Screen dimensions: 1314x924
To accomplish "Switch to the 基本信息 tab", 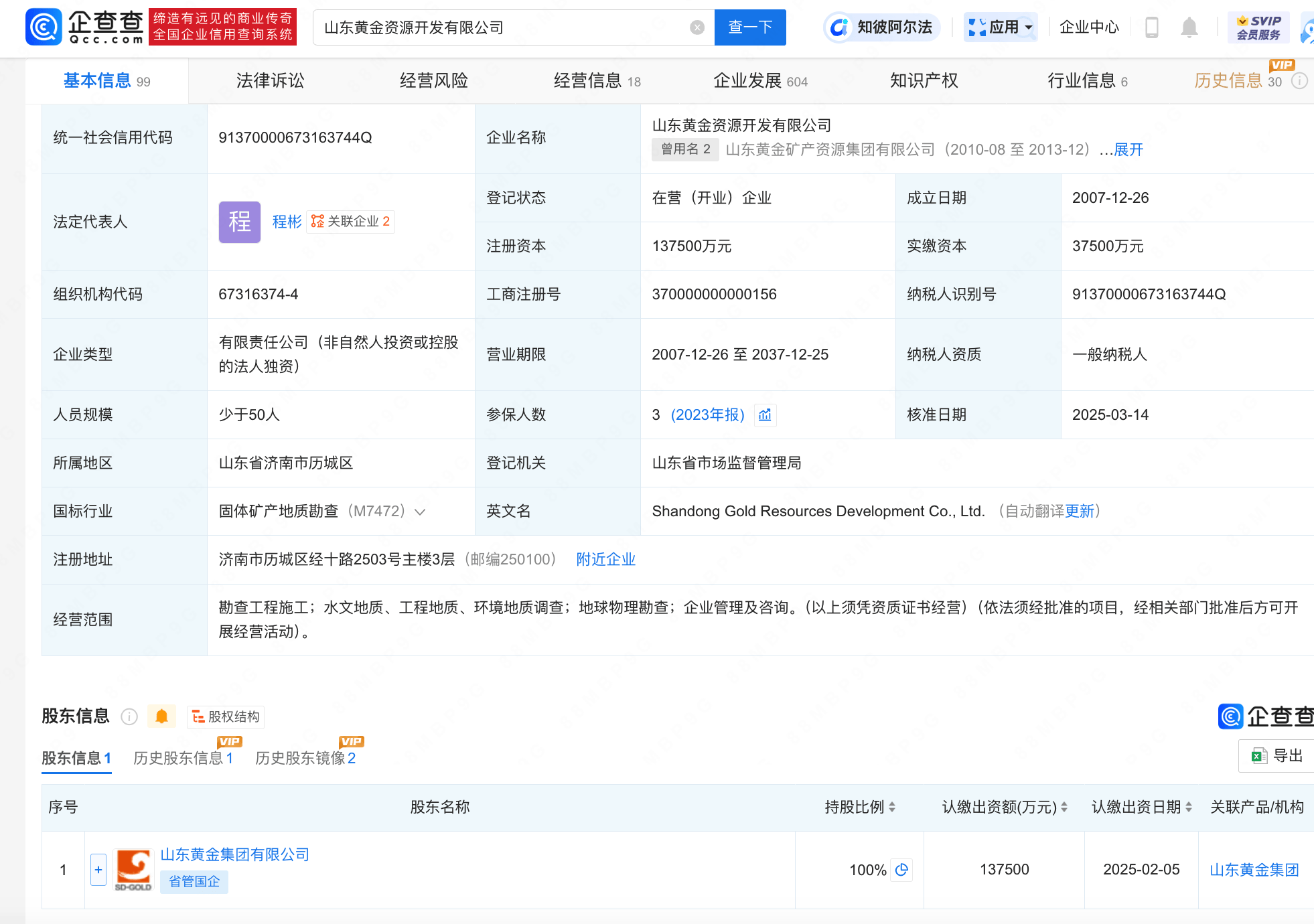I will click(107, 81).
